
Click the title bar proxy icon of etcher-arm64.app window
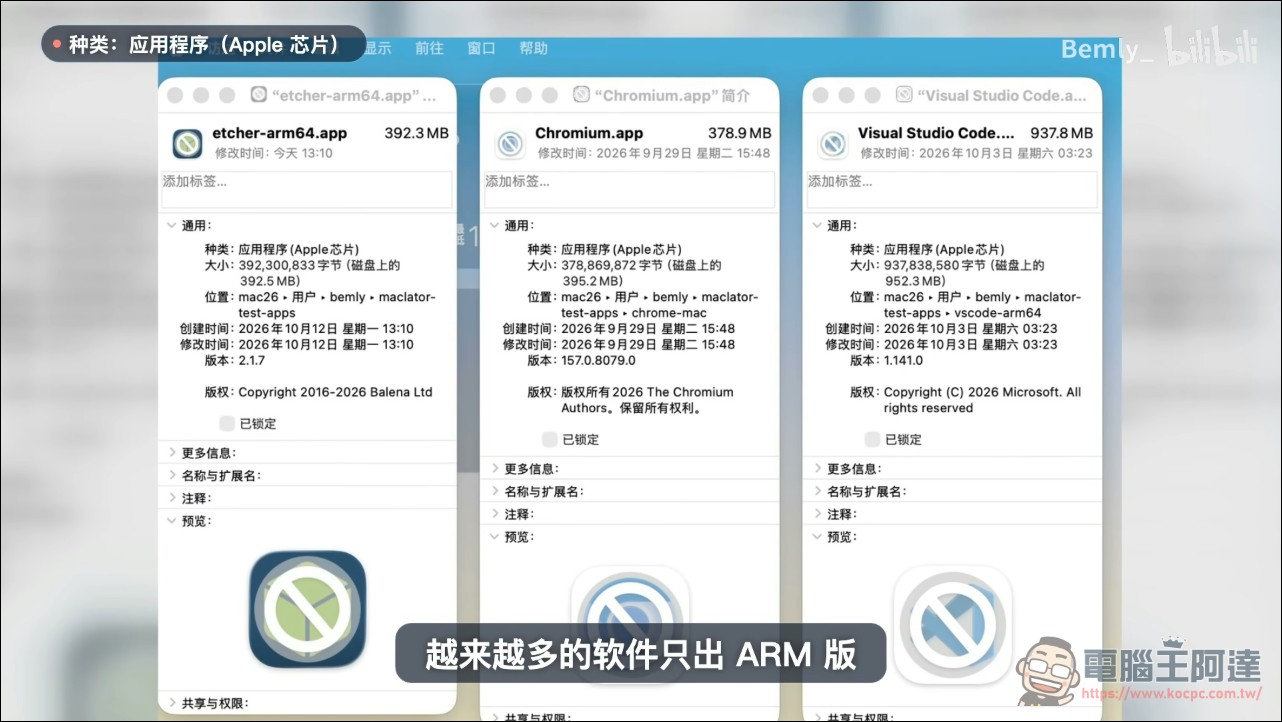259,95
